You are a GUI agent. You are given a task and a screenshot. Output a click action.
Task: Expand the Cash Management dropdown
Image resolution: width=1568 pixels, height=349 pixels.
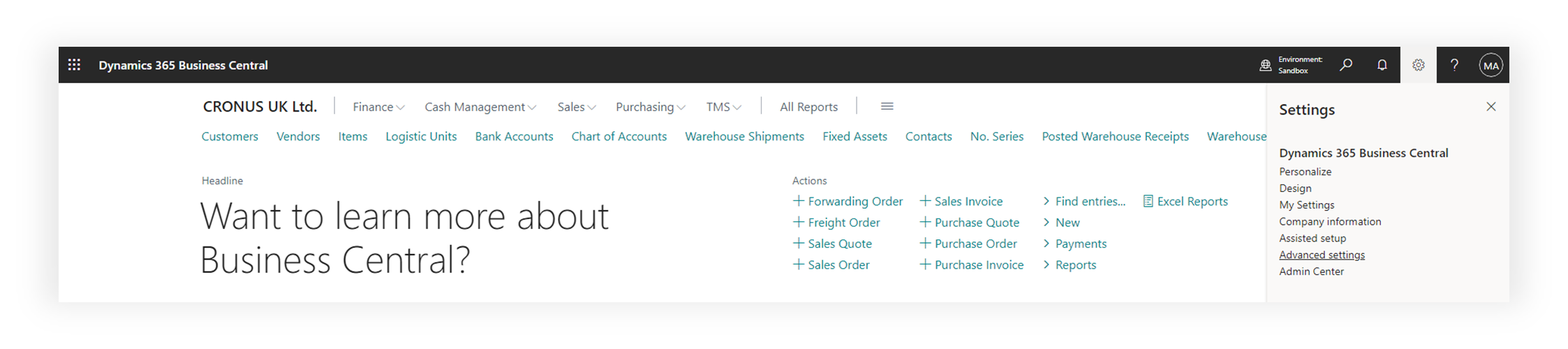pos(480,107)
